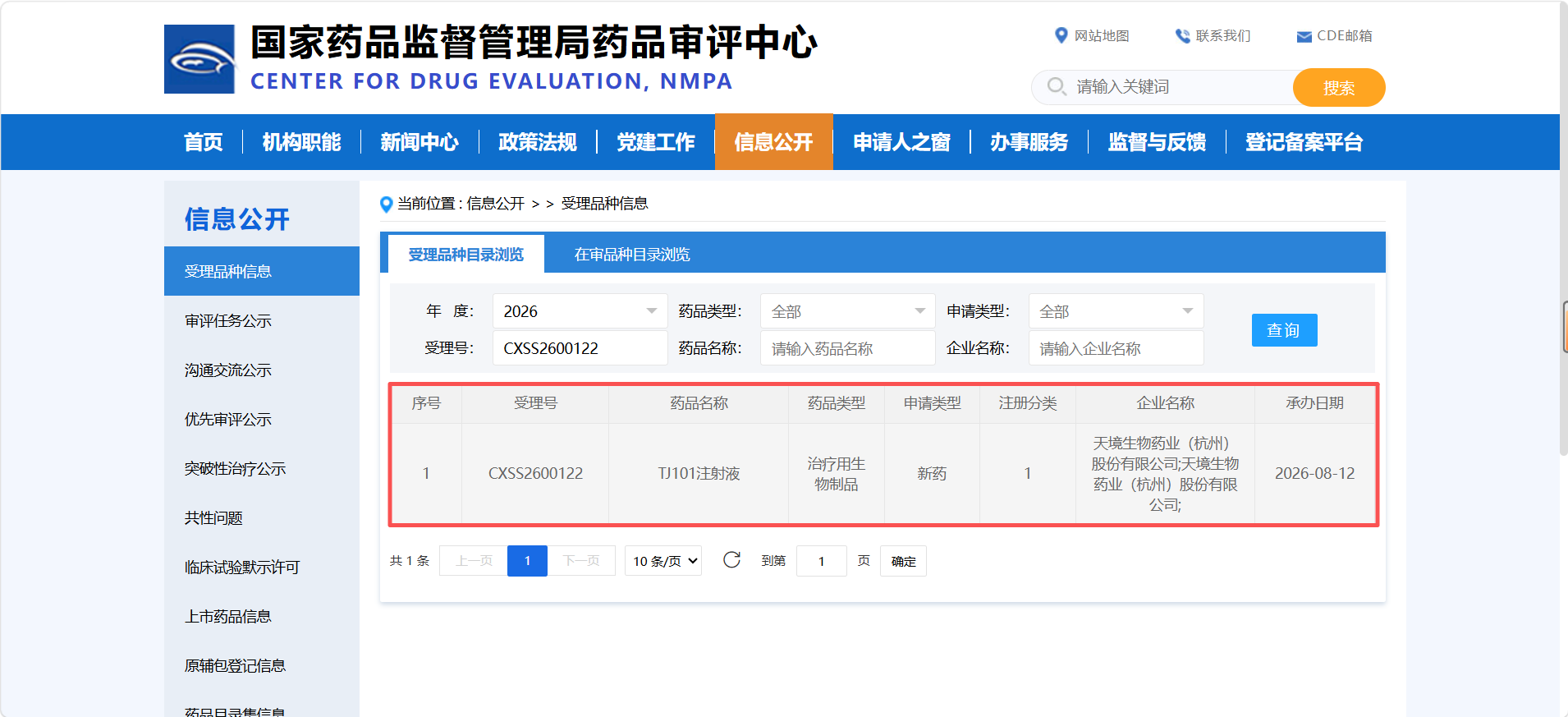Open the 10 条/页 page size dropdown

(x=663, y=561)
